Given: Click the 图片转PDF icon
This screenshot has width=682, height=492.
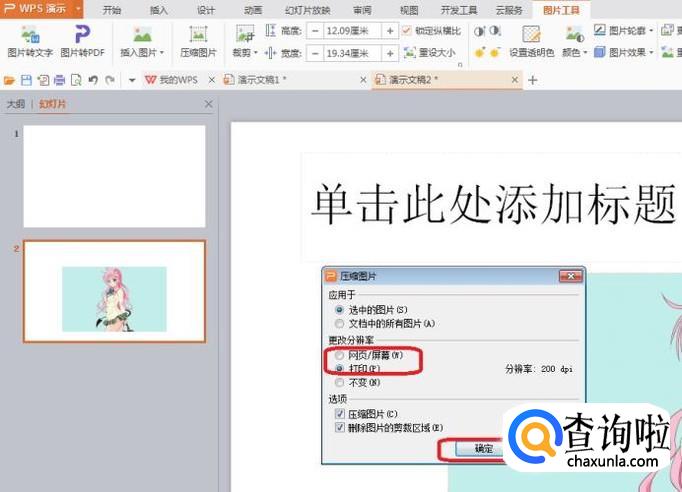Looking at the screenshot, I should tap(82, 34).
